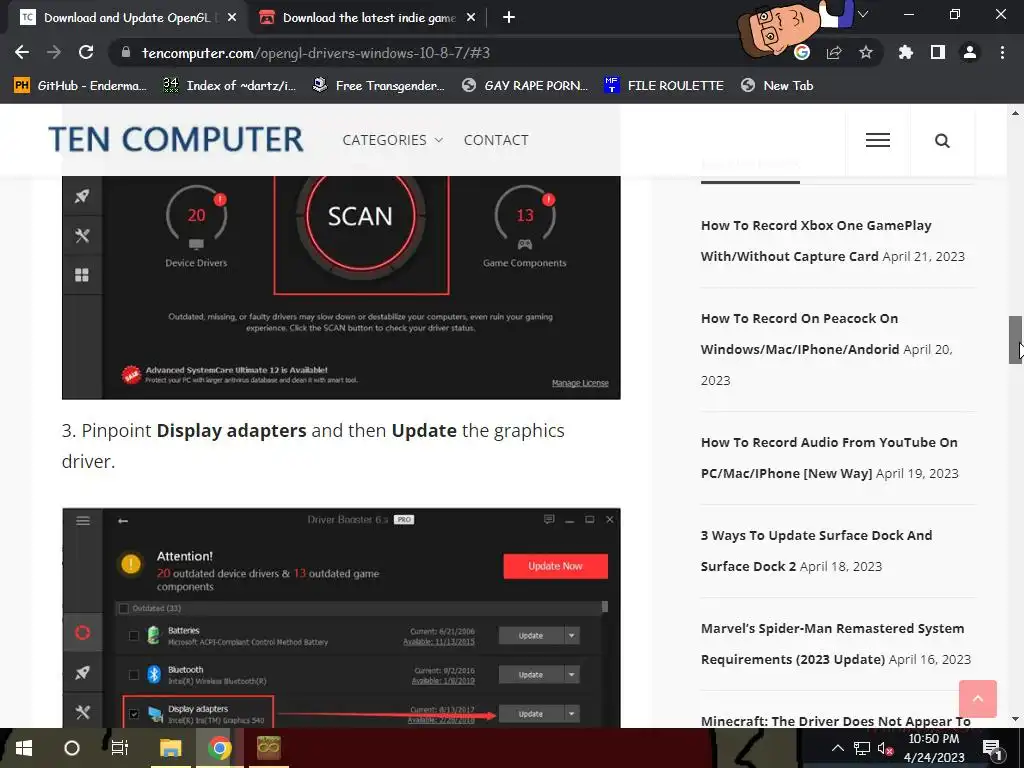
Task: Uncheck the Display adapters checkbox
Action: point(134,714)
